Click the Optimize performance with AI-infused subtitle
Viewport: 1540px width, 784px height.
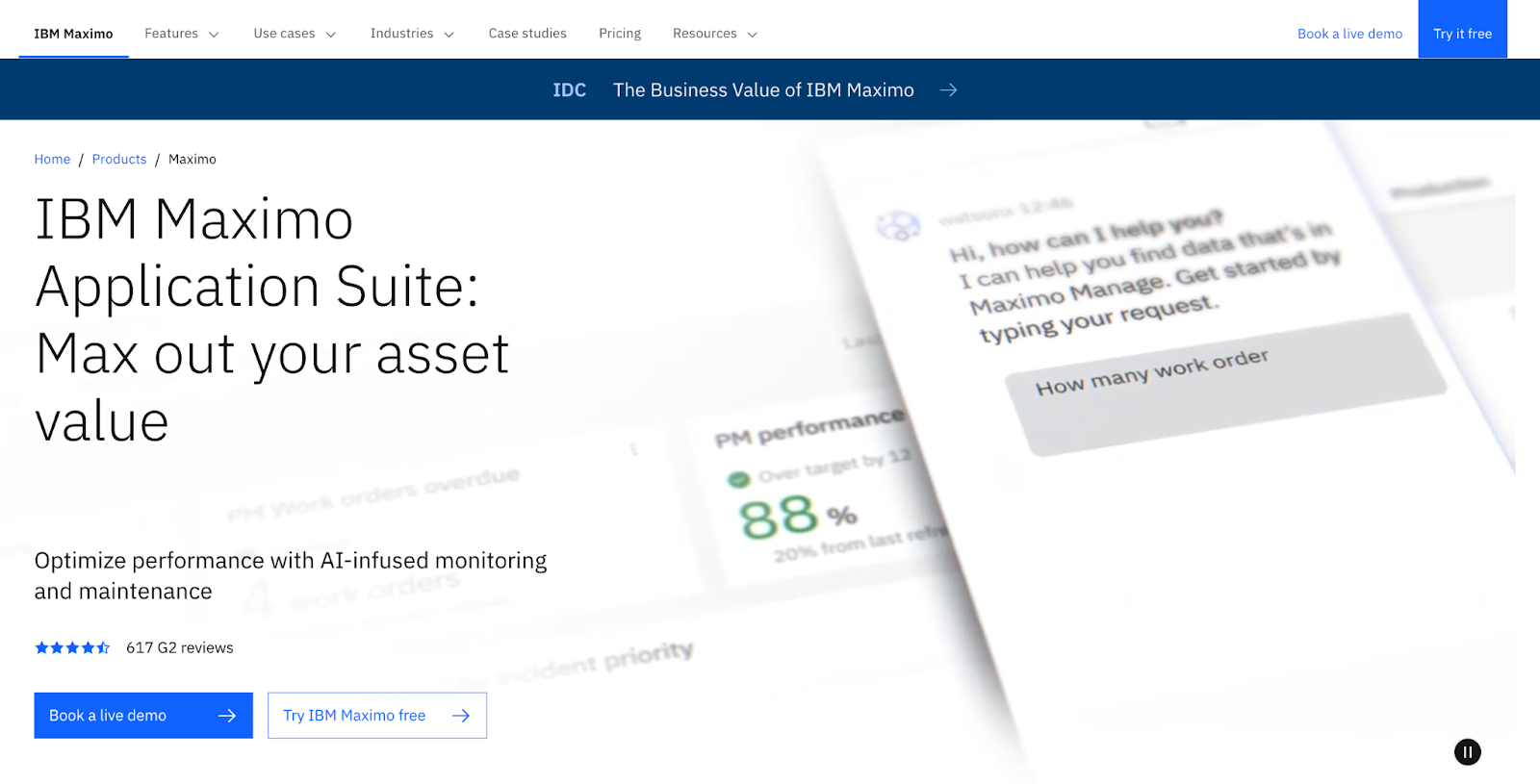click(291, 575)
